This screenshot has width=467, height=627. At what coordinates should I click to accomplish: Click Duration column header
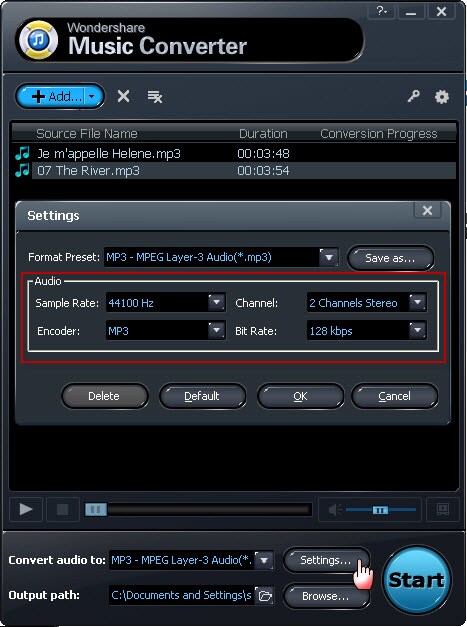tap(263, 134)
